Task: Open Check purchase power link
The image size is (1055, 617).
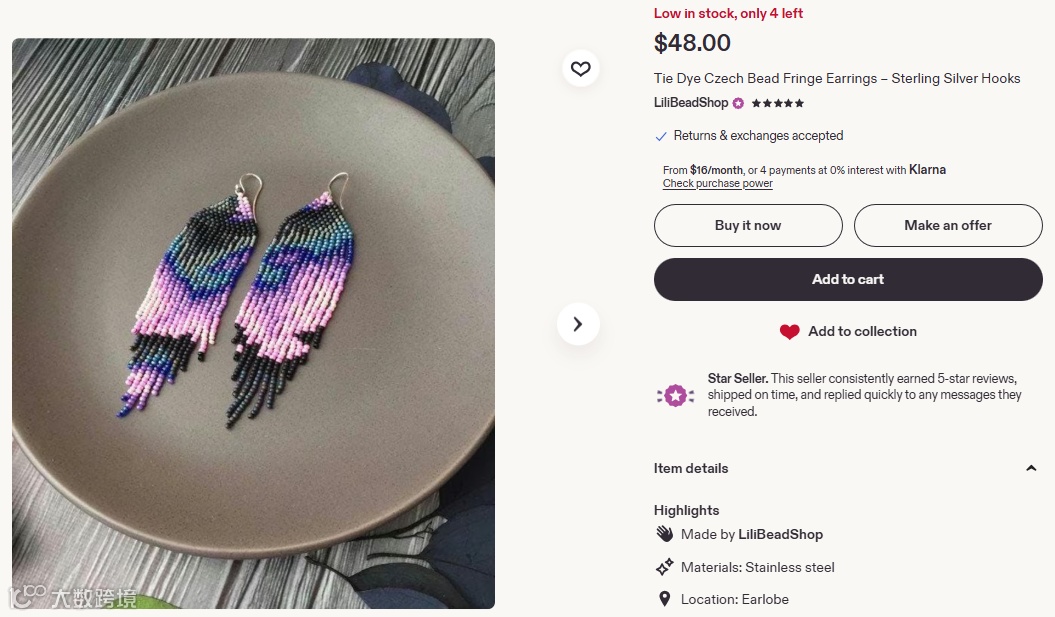Action: 717,184
